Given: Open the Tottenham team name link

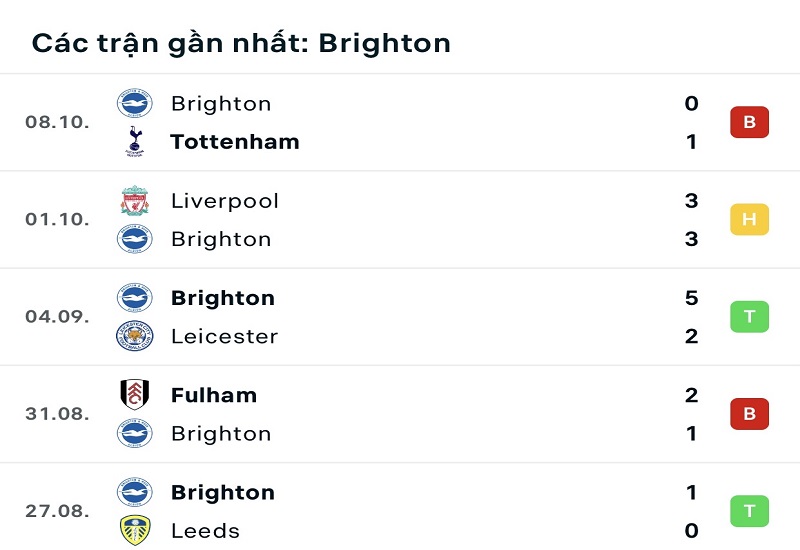Looking at the screenshot, I should (235, 142).
